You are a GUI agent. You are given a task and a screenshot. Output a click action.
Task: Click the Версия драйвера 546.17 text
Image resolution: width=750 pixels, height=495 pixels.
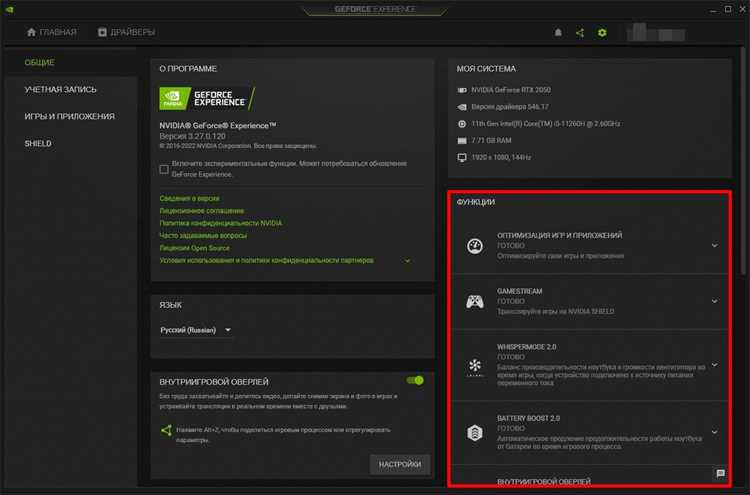[x=510, y=107]
